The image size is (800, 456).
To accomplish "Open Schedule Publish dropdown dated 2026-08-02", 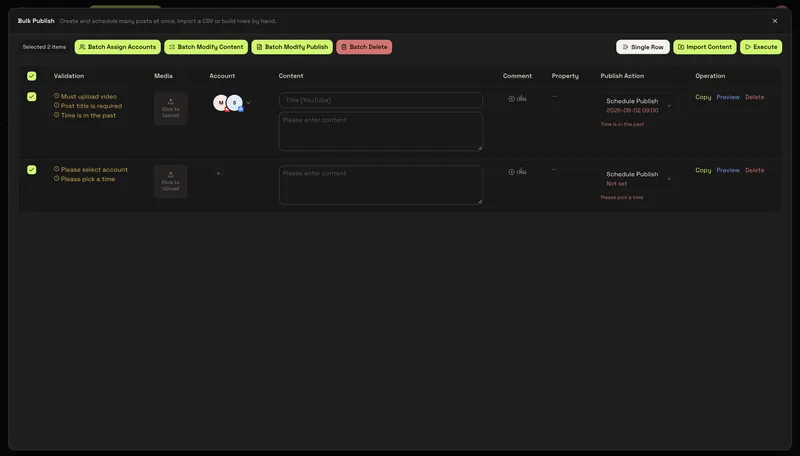I will [639, 105].
